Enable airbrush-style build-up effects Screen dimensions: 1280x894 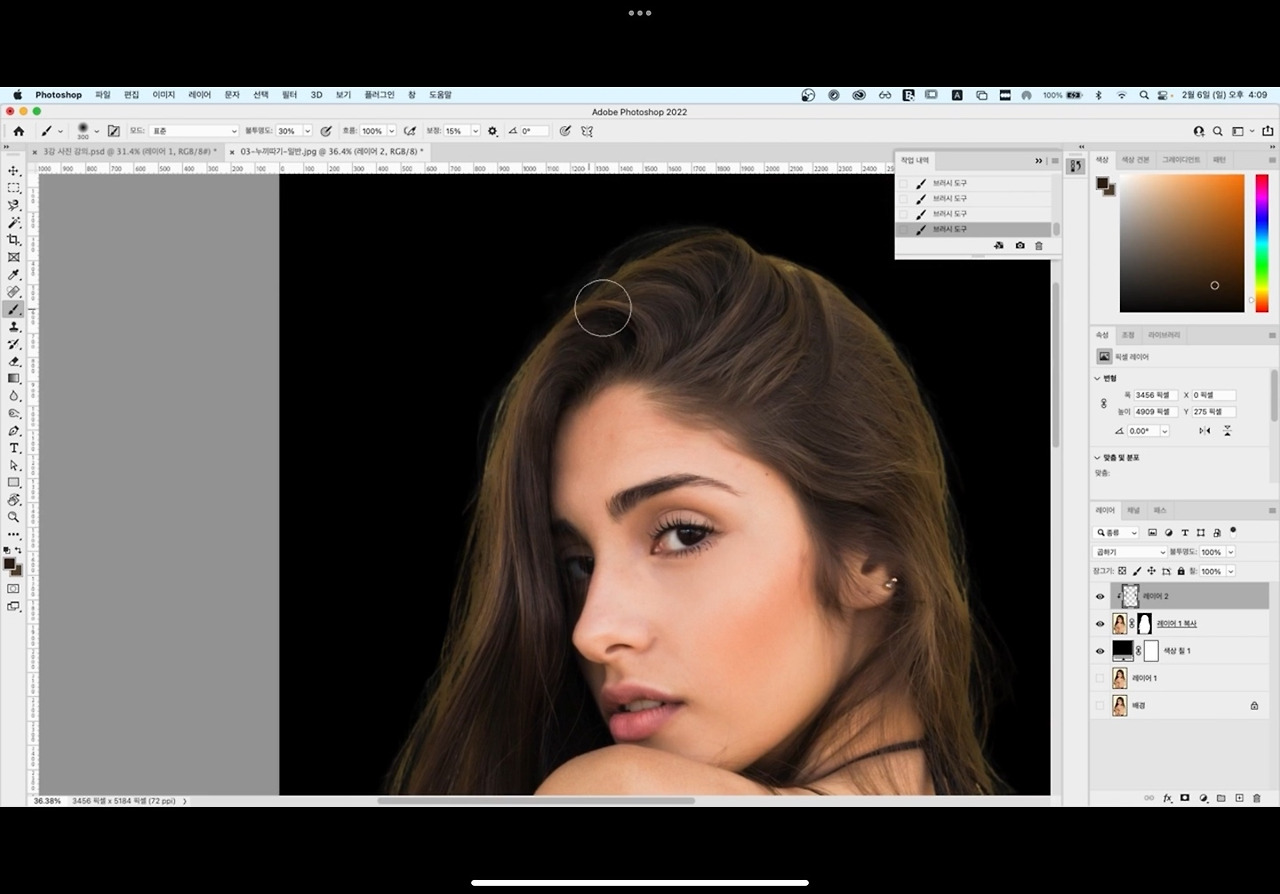click(409, 131)
